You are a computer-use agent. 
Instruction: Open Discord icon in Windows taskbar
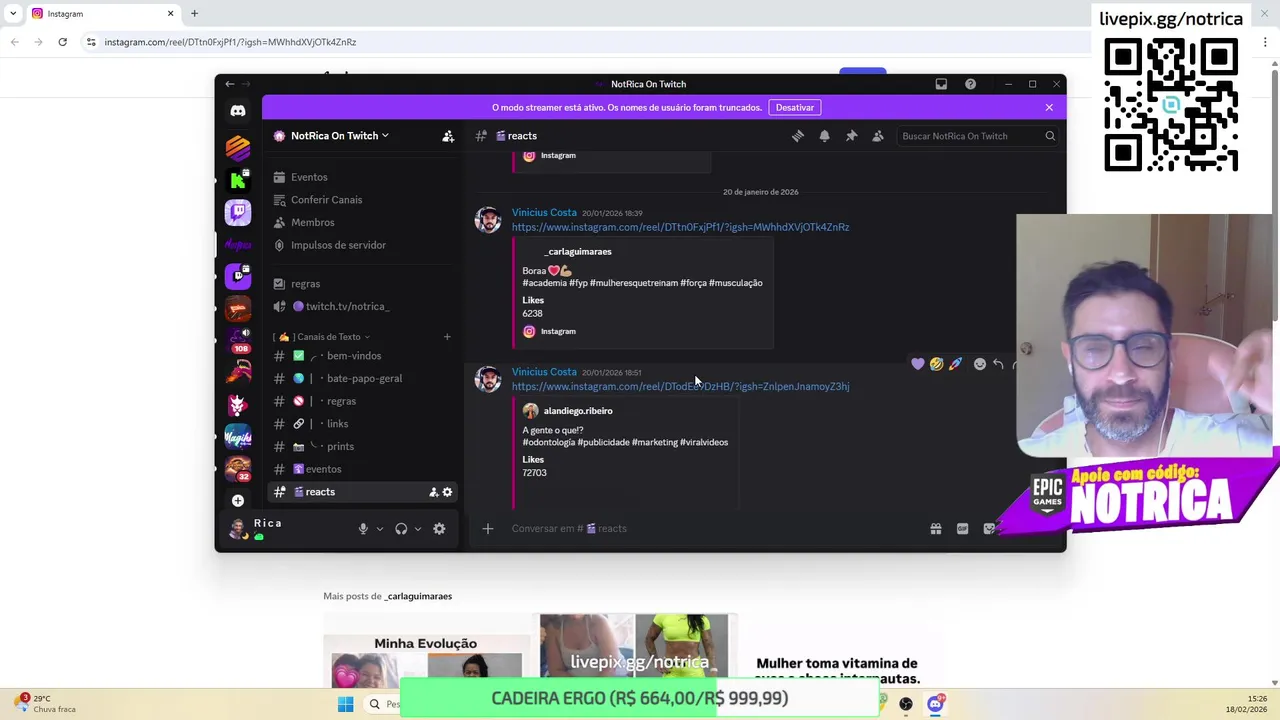(x=935, y=704)
